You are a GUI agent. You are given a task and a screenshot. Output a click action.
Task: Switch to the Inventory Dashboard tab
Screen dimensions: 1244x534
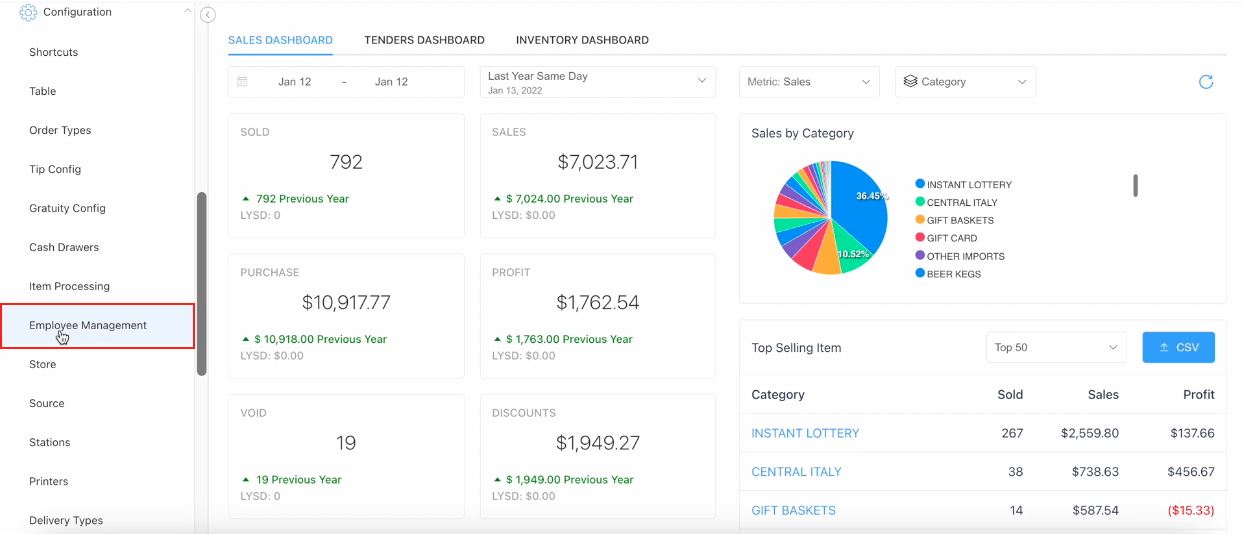[582, 40]
